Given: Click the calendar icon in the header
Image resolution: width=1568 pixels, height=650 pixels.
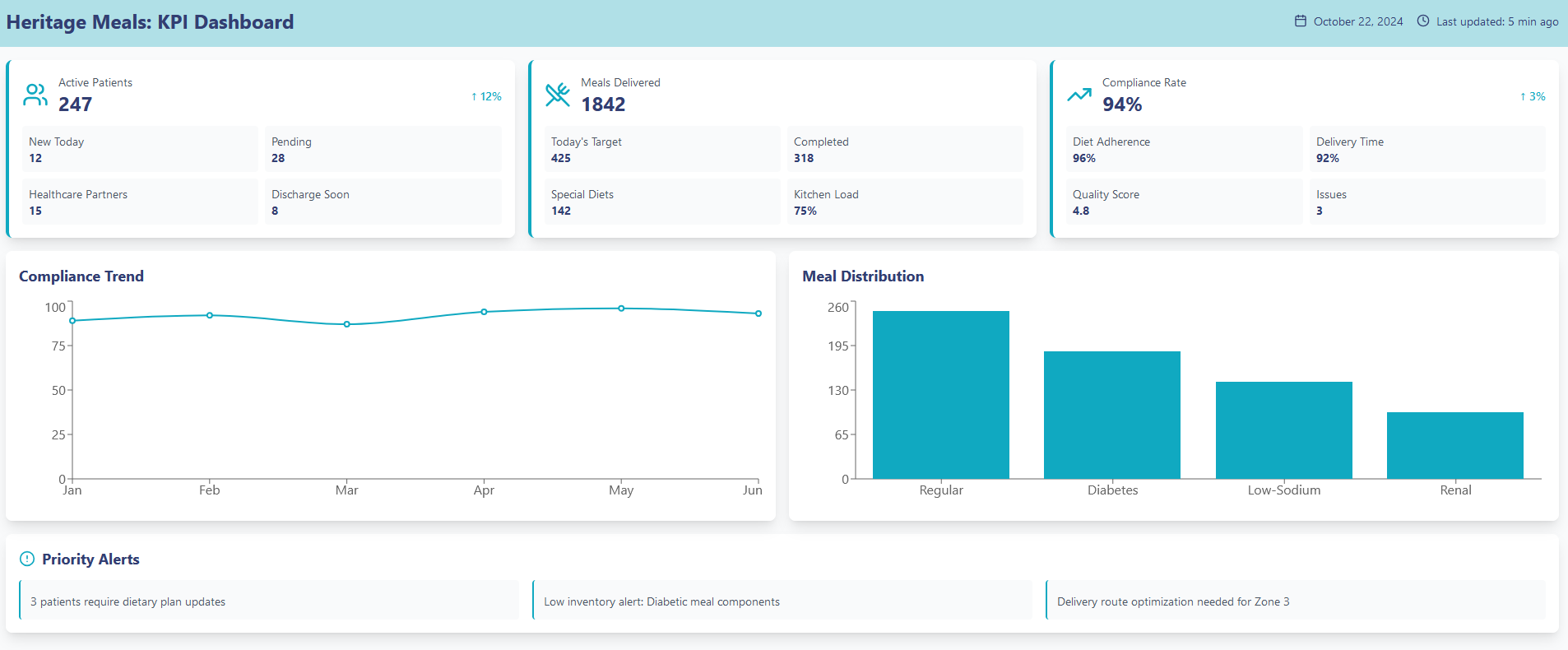Looking at the screenshot, I should [x=1301, y=21].
